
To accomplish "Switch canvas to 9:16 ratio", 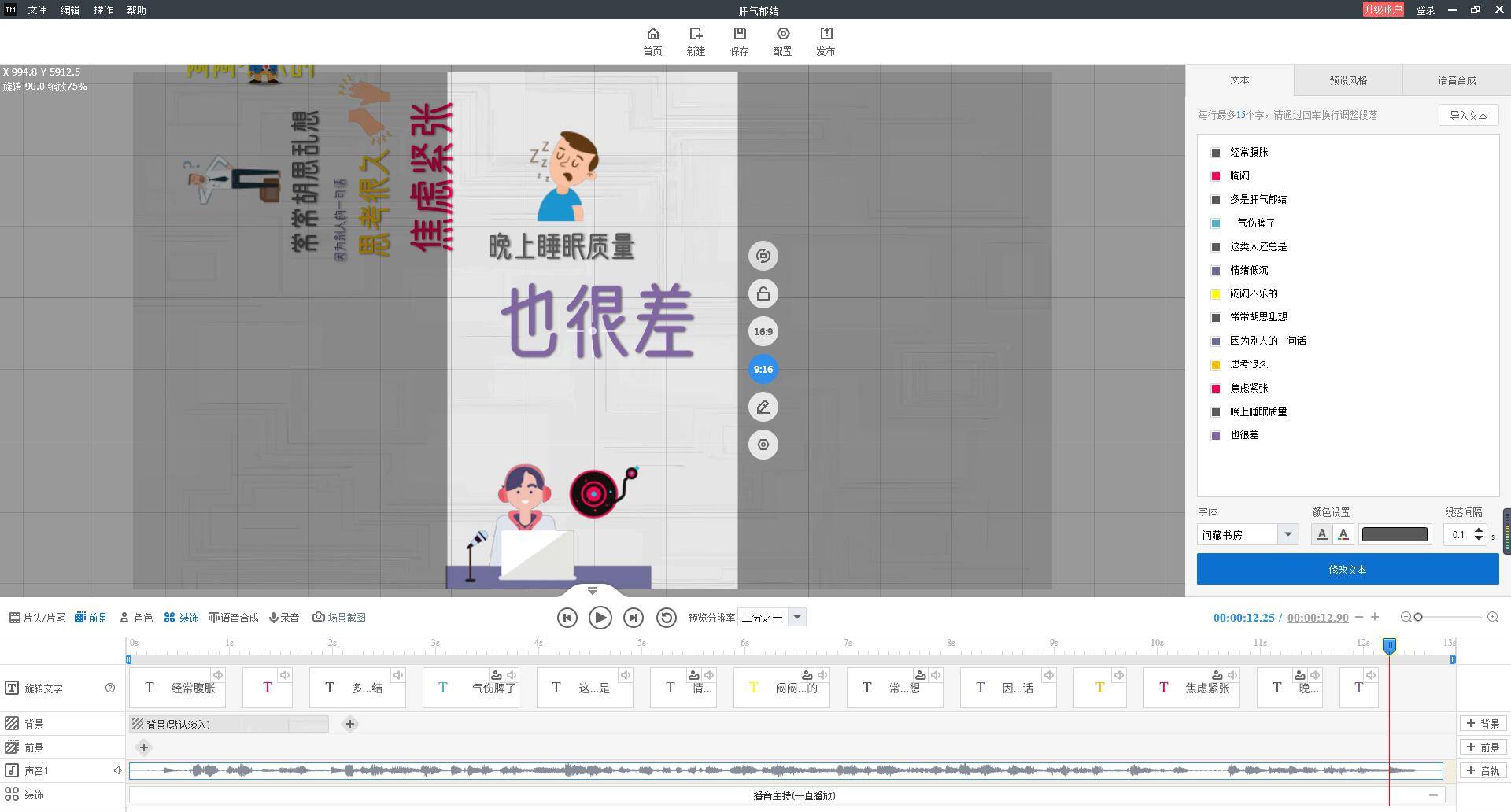I will coord(763,369).
